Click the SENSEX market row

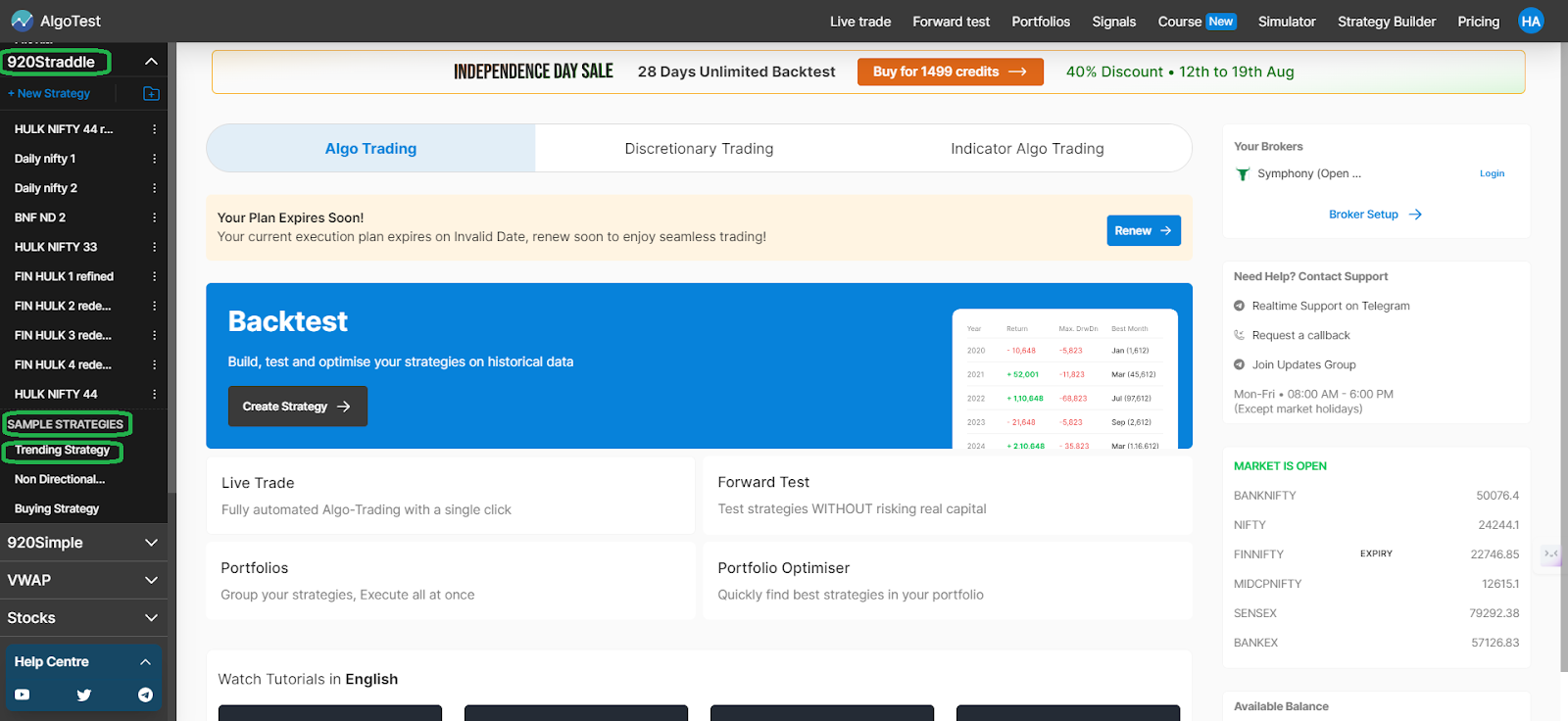(1376, 613)
